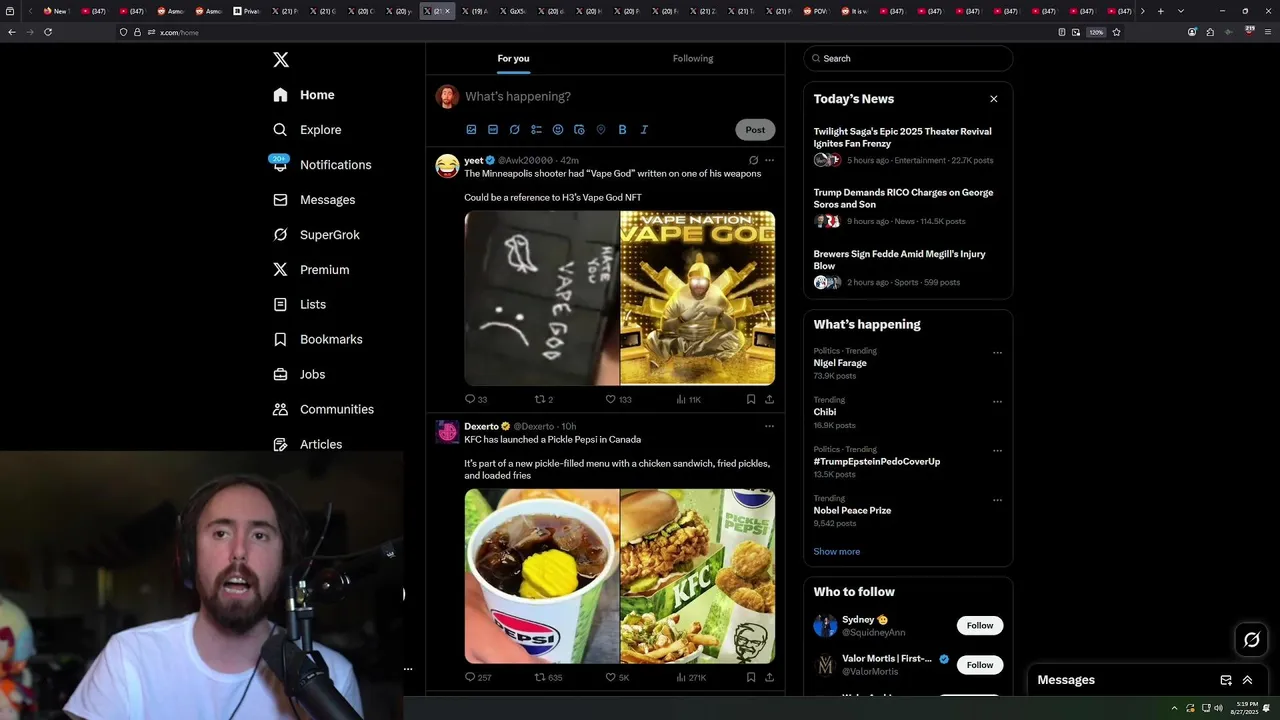Image resolution: width=1280 pixels, height=720 pixels.
Task: Switch to the Following tab
Action: pyautogui.click(x=693, y=58)
